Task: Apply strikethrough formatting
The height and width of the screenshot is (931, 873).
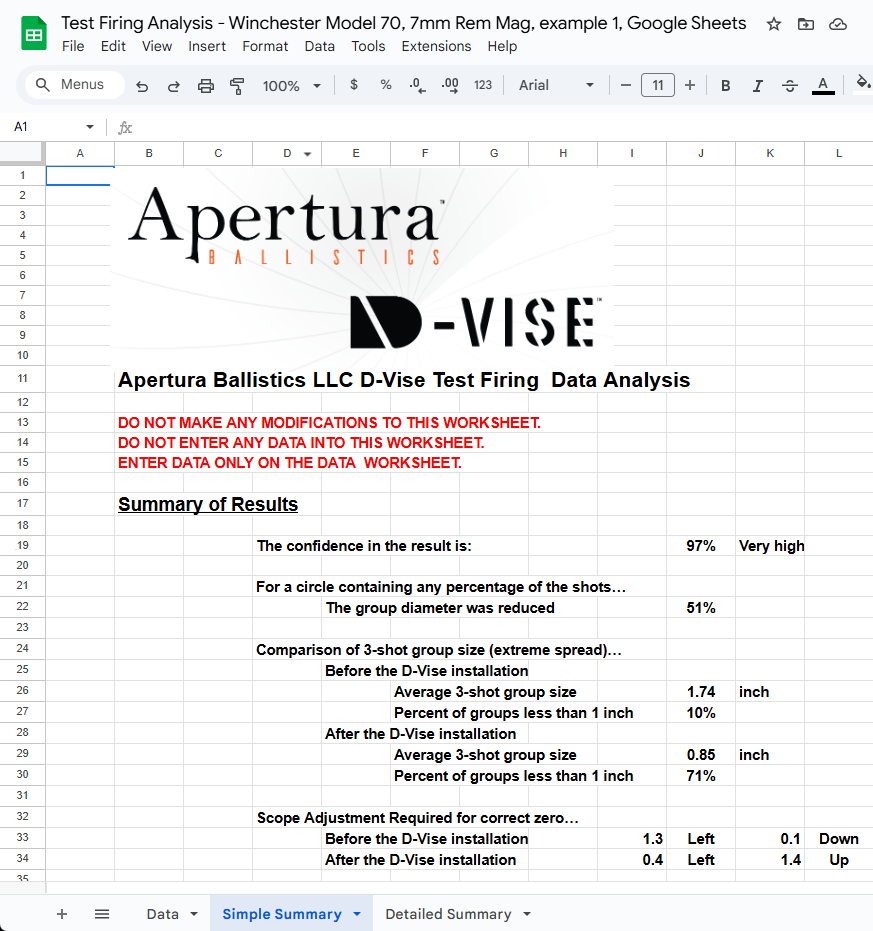Action: 789,85
